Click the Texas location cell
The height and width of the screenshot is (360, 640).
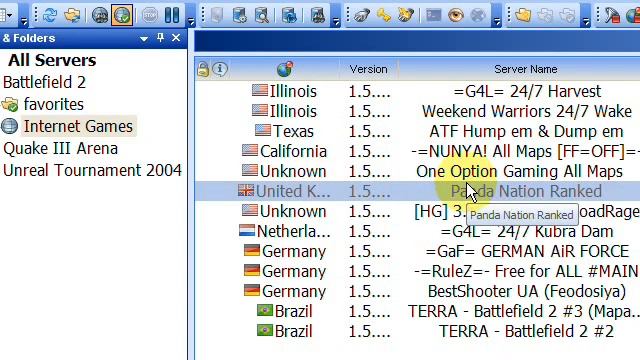pos(284,131)
